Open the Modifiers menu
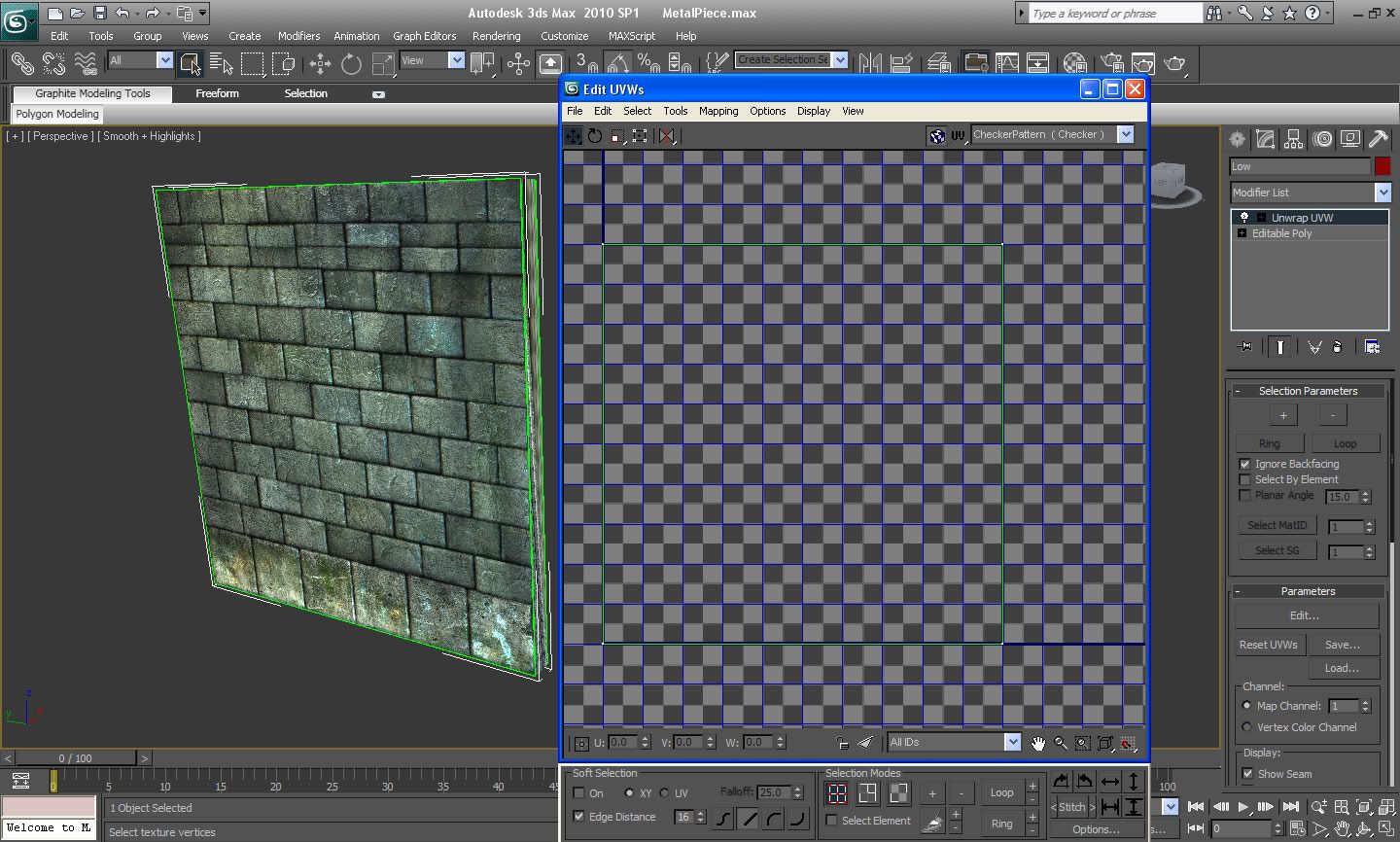 pos(298,36)
